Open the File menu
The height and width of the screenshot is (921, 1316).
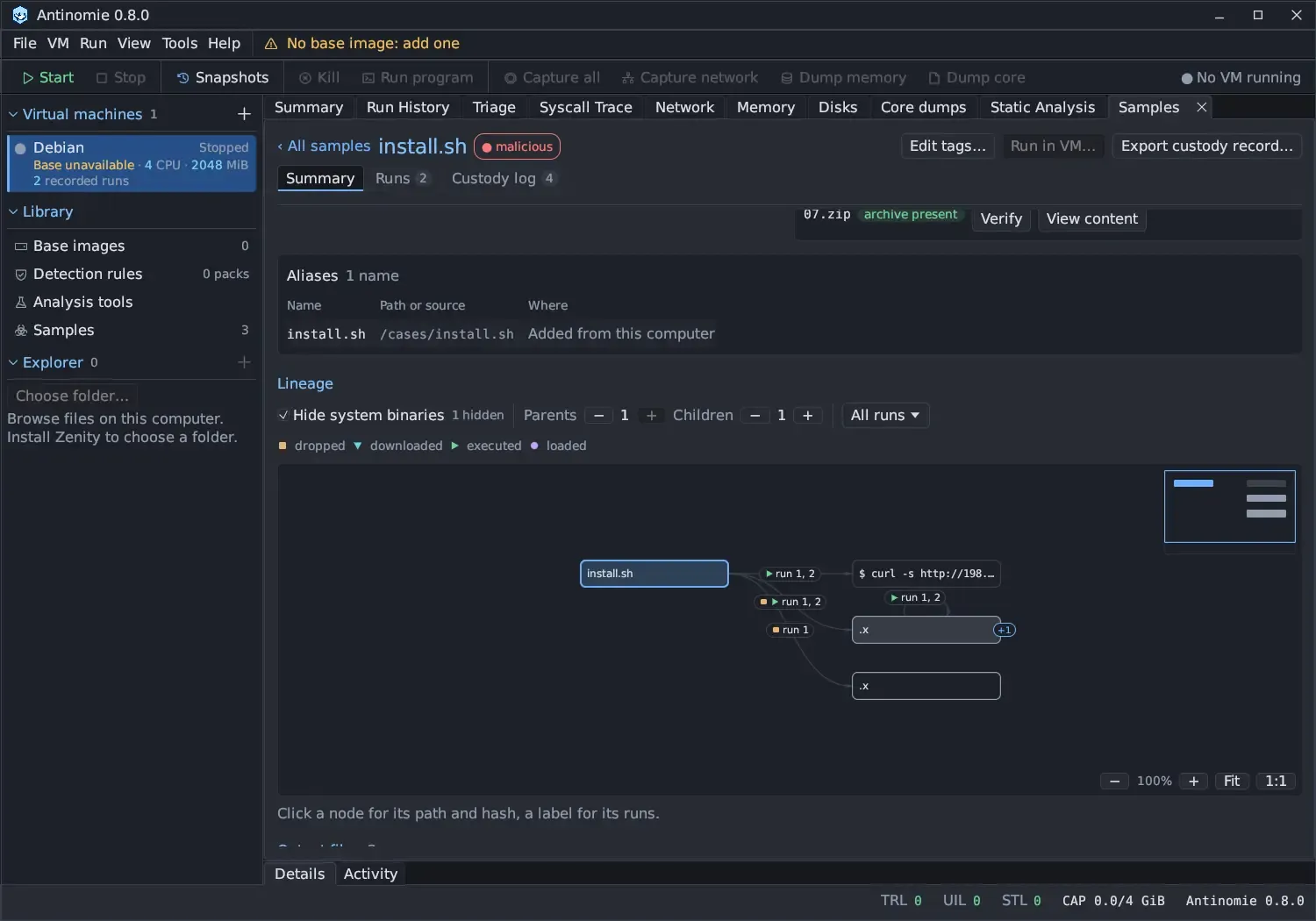click(x=25, y=44)
